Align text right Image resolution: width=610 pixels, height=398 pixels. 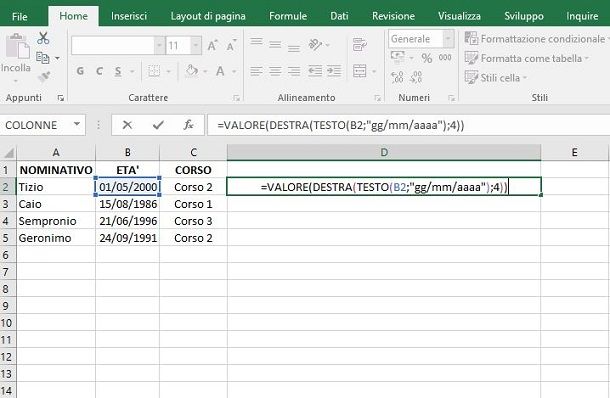(x=294, y=71)
